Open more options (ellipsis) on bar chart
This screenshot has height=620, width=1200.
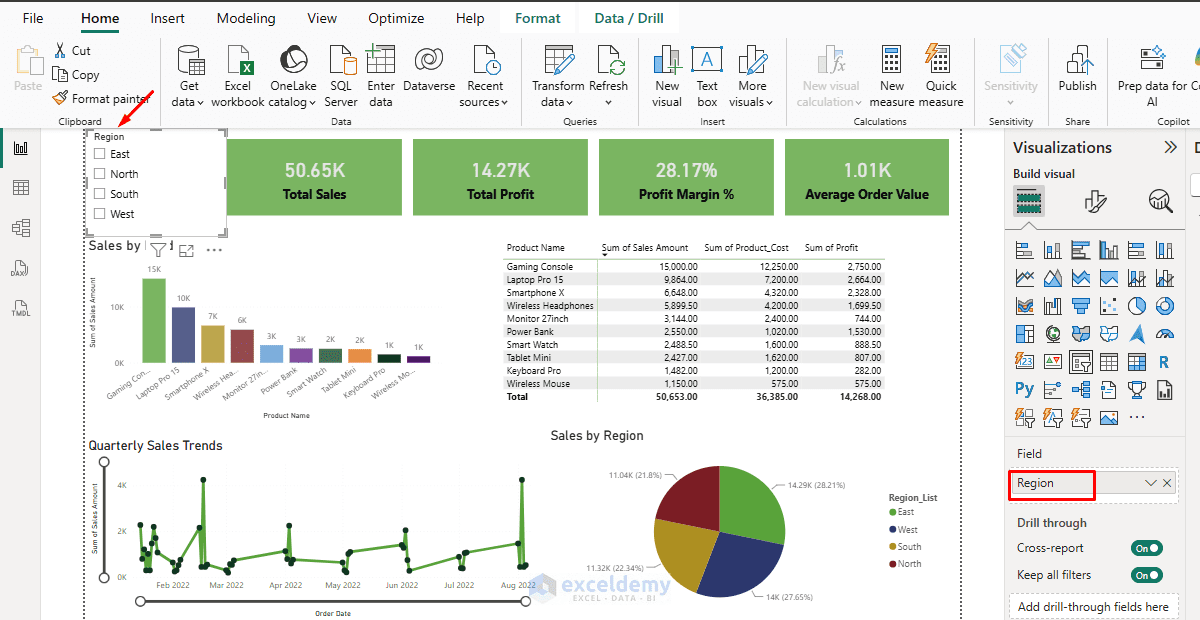point(213,250)
